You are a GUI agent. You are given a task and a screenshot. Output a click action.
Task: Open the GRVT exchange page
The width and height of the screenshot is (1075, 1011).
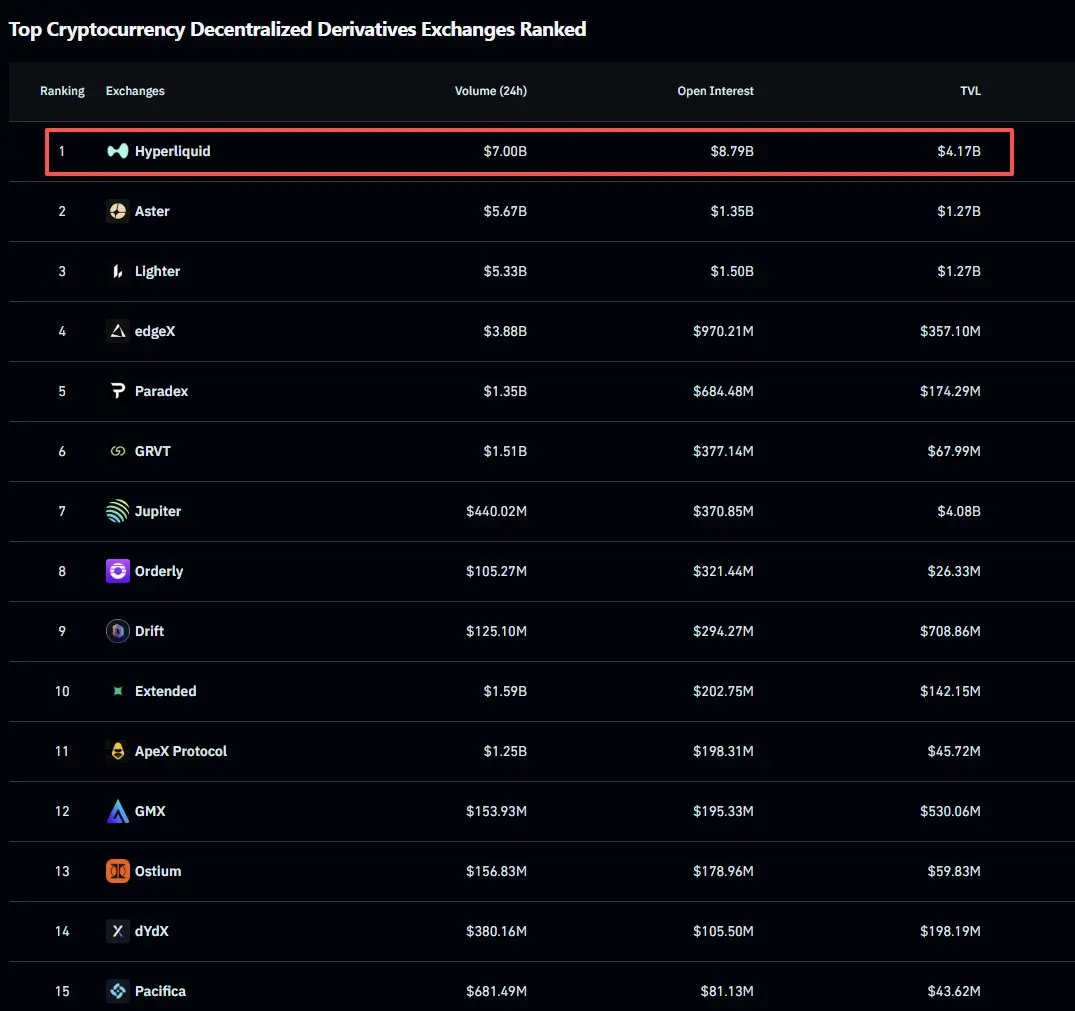[152, 451]
